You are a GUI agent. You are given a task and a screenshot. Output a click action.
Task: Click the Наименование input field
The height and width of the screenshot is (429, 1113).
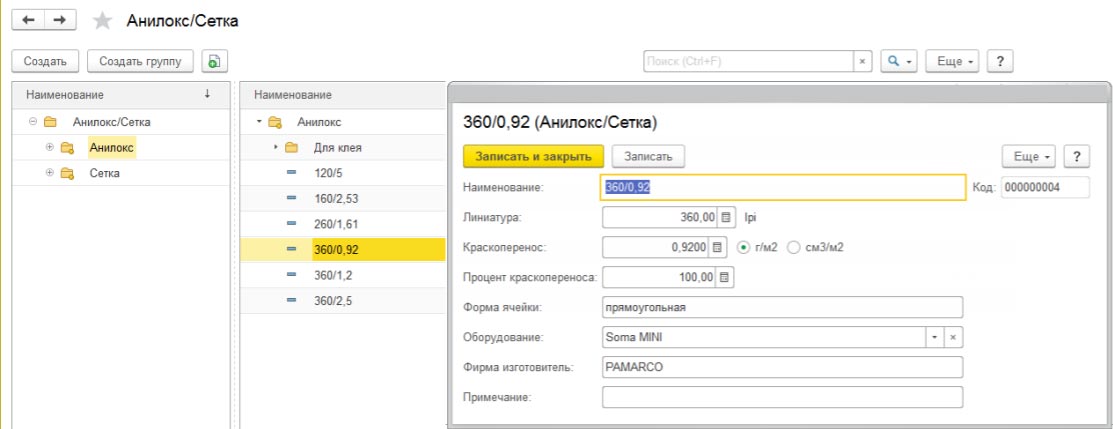[x=783, y=187]
